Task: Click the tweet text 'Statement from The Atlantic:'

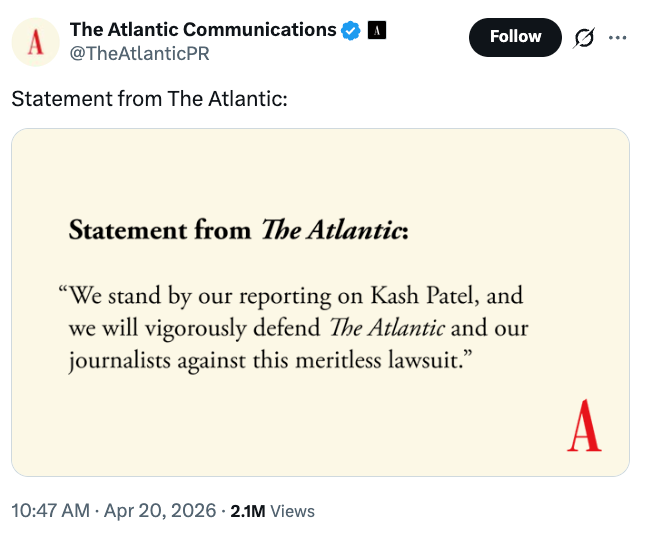Action: point(149,100)
